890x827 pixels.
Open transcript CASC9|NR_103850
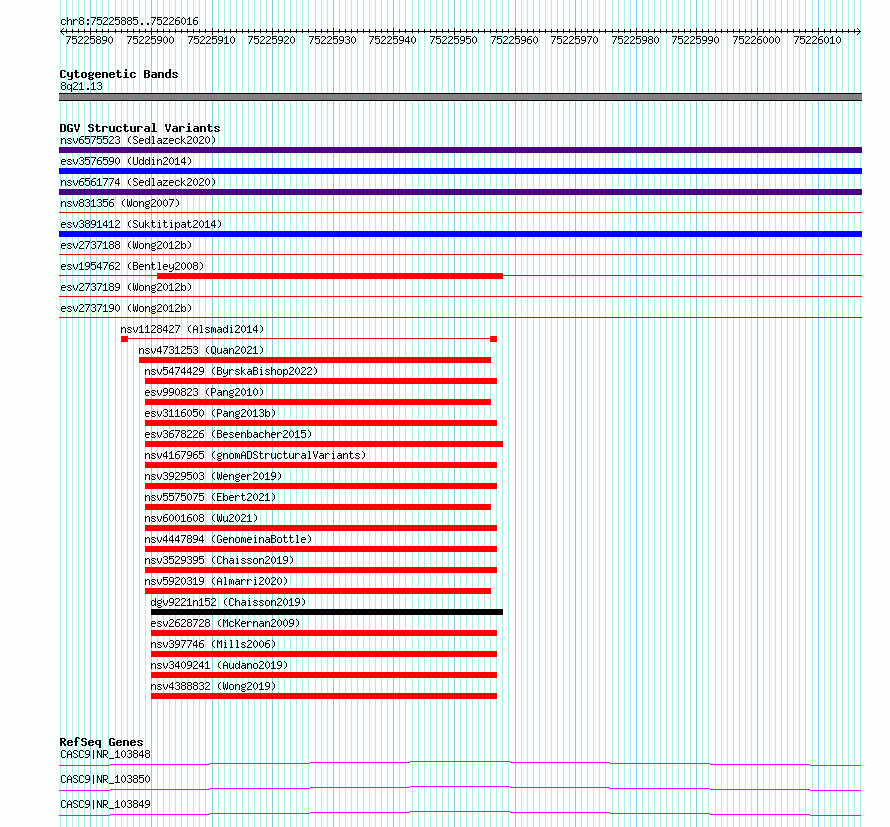[x=105, y=780]
